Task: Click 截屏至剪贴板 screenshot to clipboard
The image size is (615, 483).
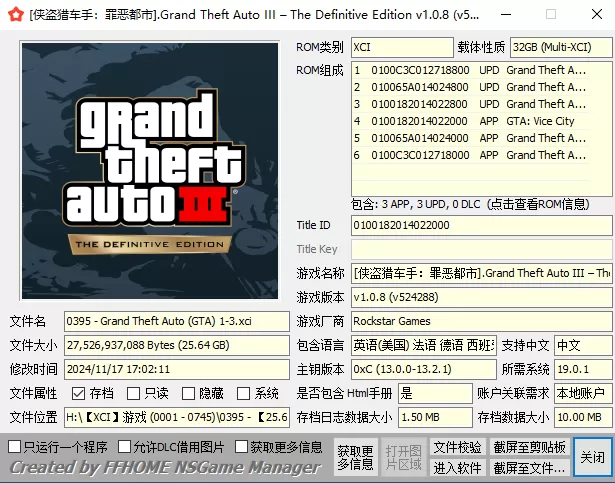Action: (x=529, y=447)
